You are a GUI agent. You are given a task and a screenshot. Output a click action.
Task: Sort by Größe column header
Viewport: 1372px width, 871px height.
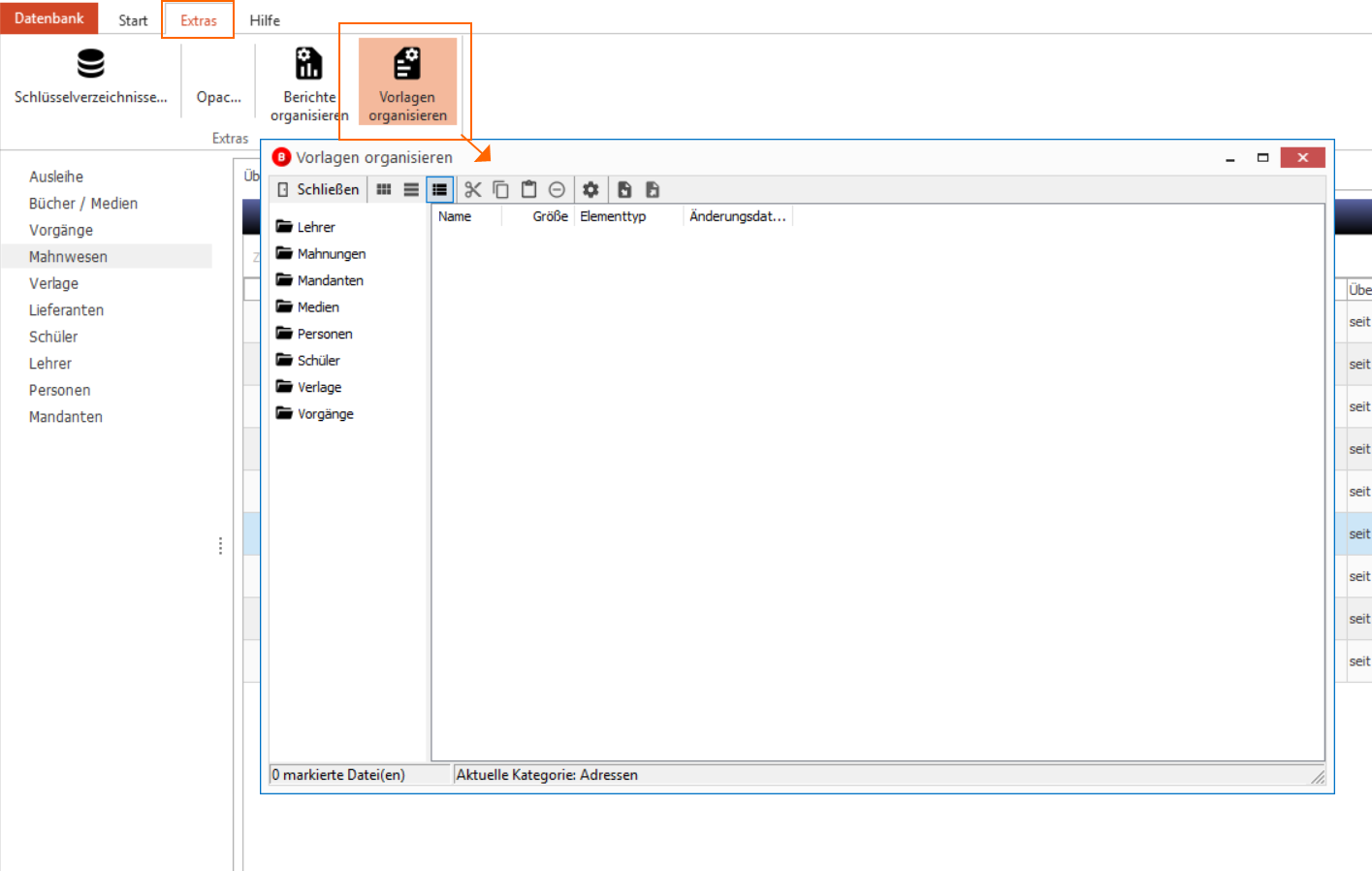click(x=538, y=216)
